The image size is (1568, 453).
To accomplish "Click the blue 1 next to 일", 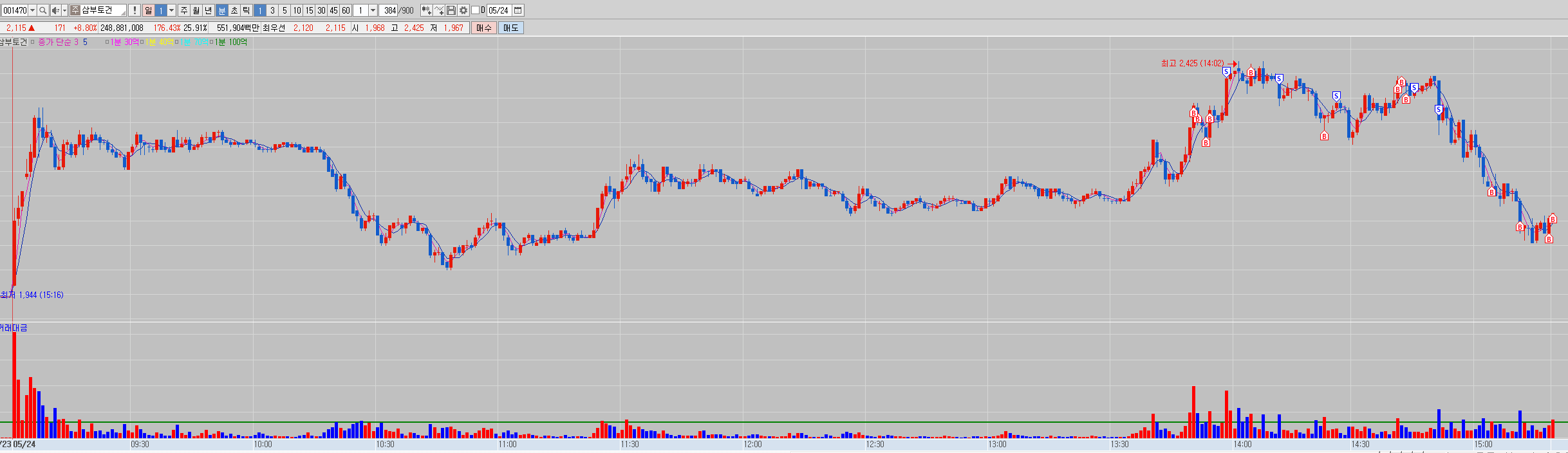I will (161, 10).
